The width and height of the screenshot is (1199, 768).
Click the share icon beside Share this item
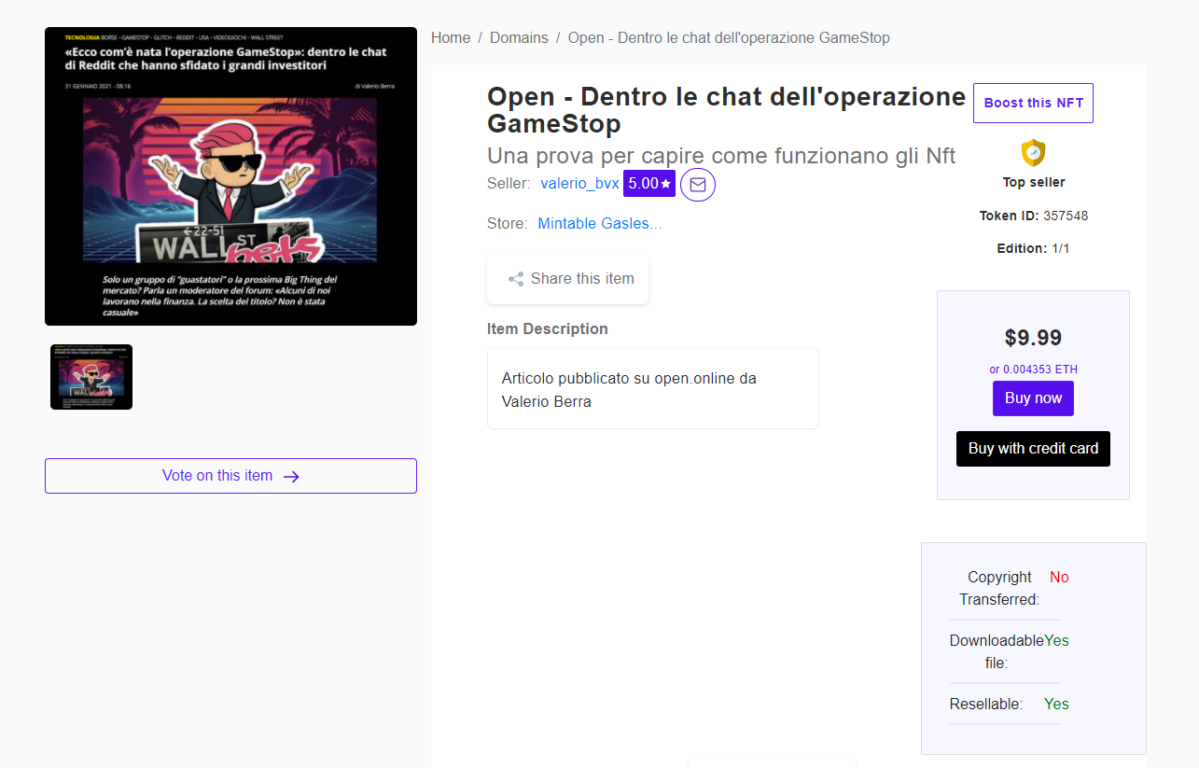[x=516, y=279]
